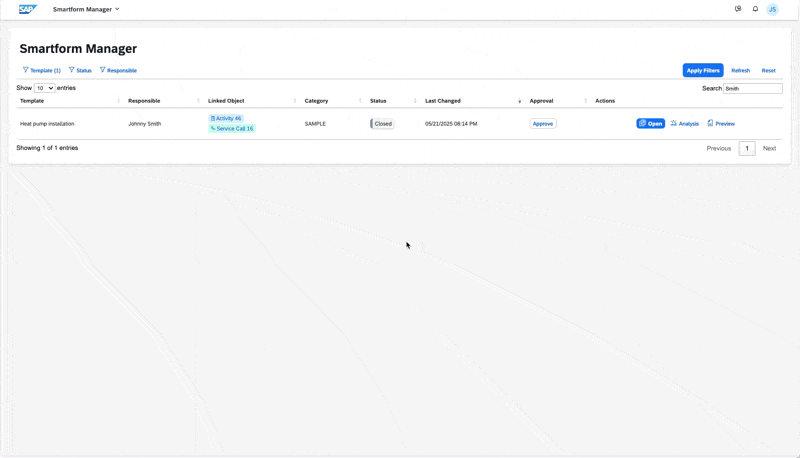This screenshot has width=800, height=458.
Task: Open the Template filter
Action: pyautogui.click(x=42, y=70)
